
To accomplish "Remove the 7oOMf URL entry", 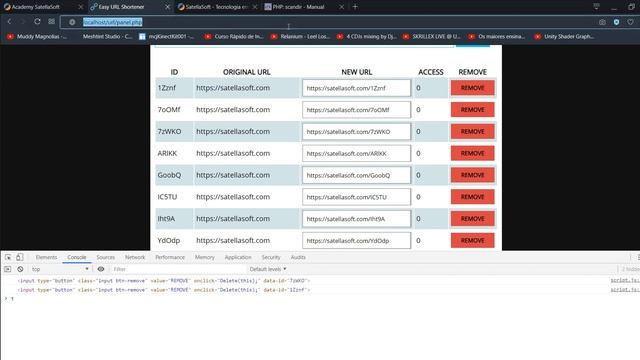I will point(472,110).
